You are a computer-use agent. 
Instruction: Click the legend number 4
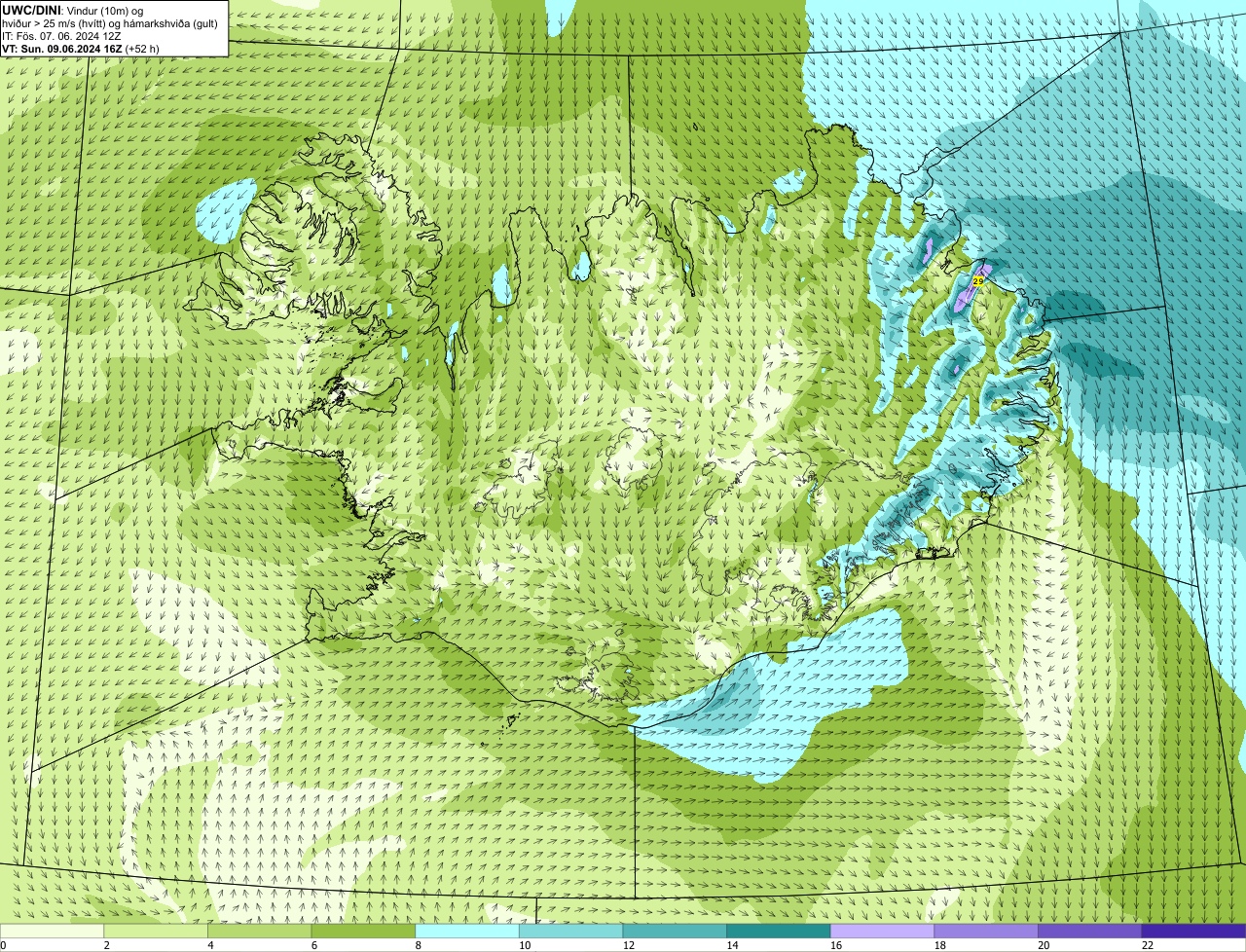point(210,944)
